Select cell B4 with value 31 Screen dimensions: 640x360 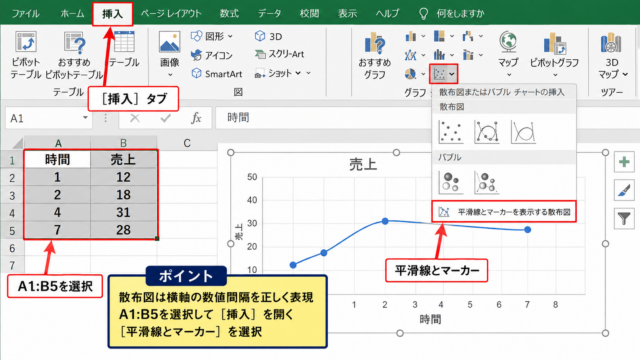[124, 212]
